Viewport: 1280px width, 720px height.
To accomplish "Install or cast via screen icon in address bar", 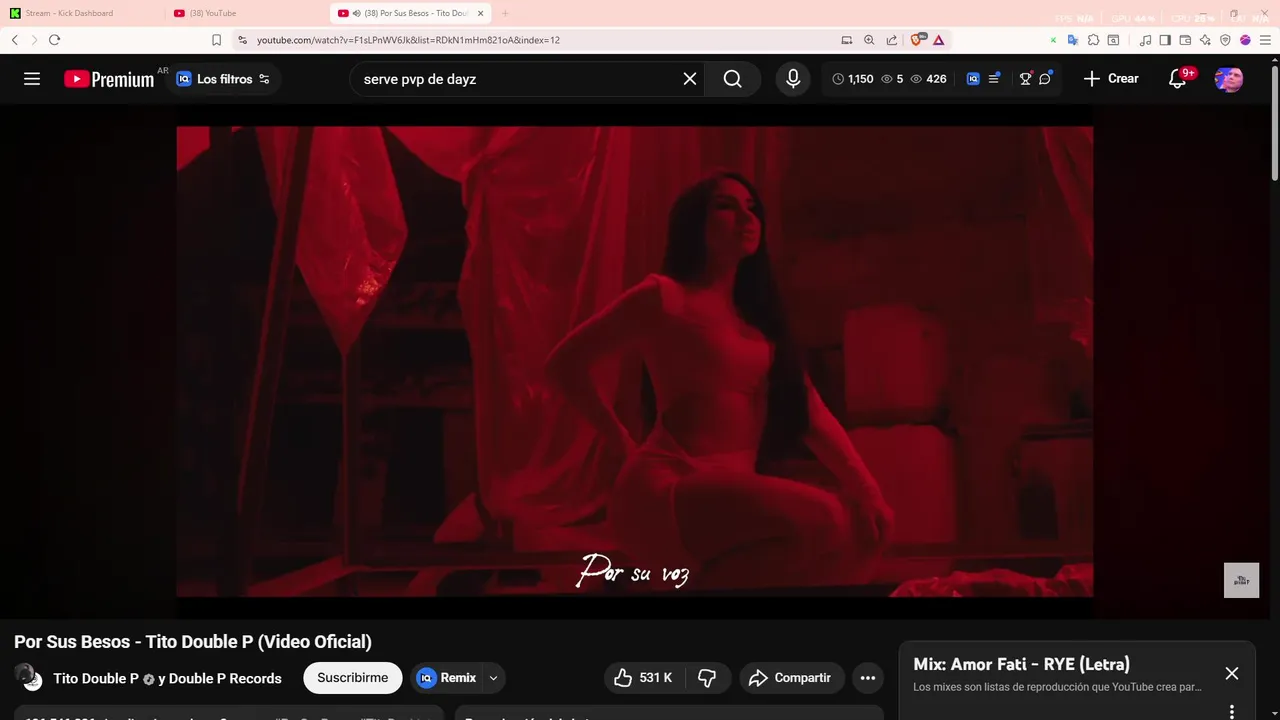I will pyautogui.click(x=847, y=40).
